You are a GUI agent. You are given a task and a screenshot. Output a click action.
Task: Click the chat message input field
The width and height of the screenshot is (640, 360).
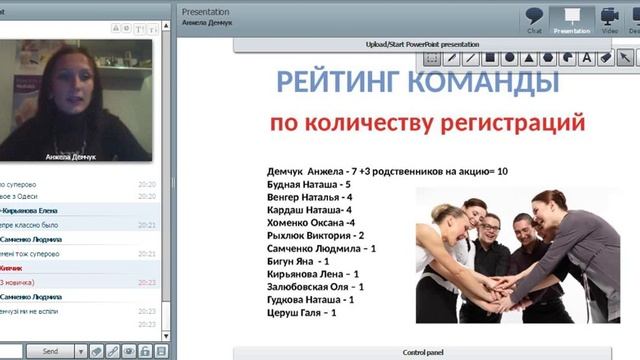point(11,351)
